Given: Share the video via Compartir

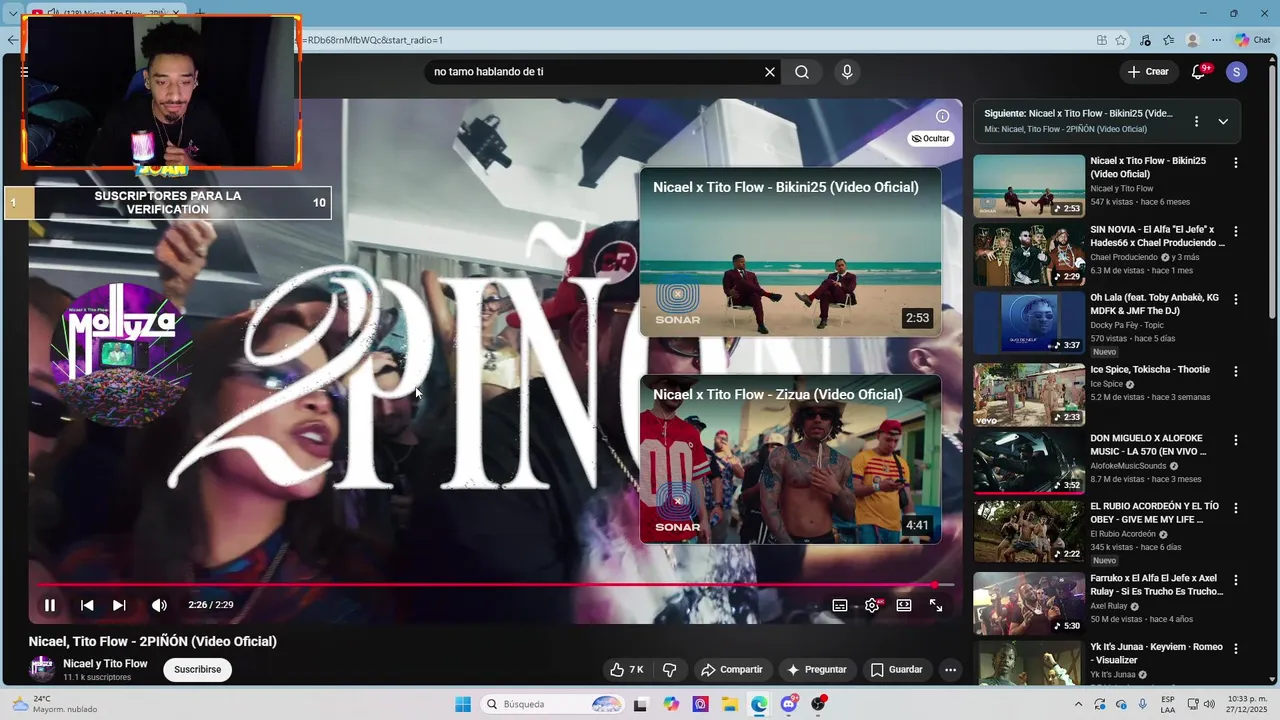Looking at the screenshot, I should (732, 670).
